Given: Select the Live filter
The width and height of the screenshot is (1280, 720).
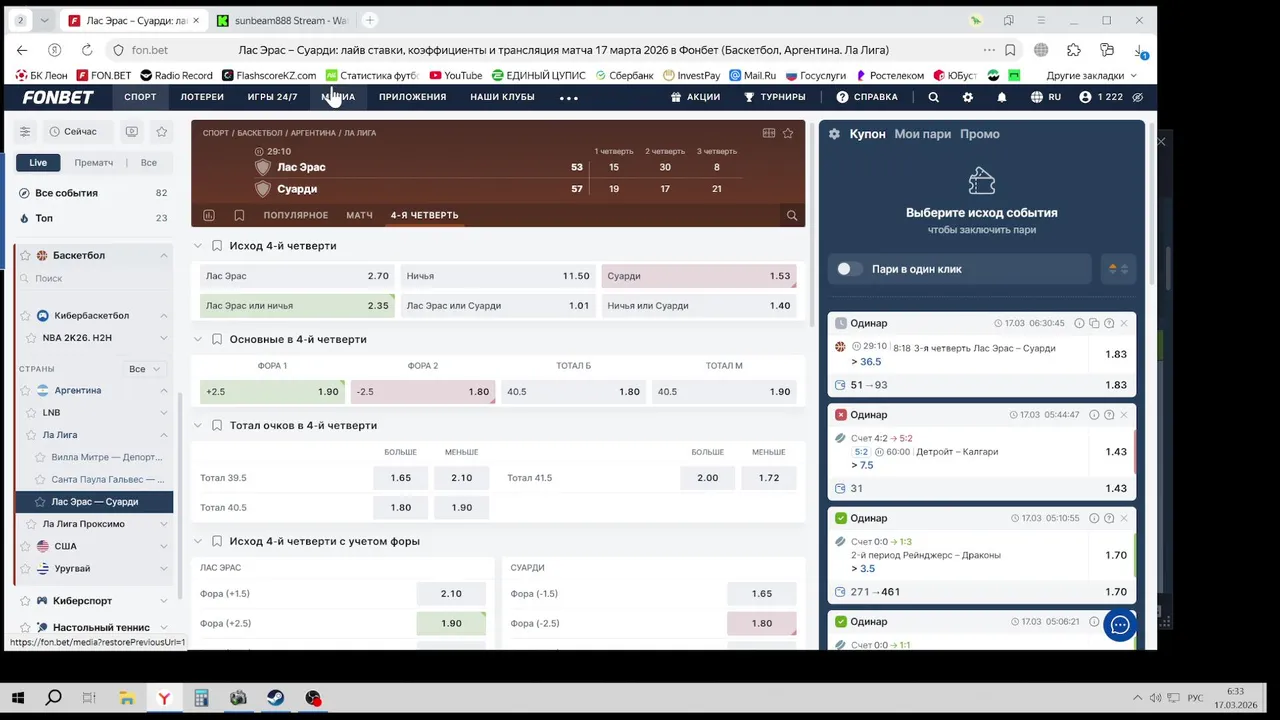Looking at the screenshot, I should pyautogui.click(x=38, y=163).
